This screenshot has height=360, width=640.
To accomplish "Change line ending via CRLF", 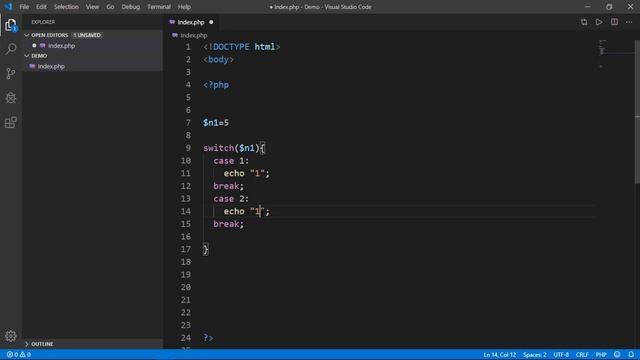I will point(582,354).
